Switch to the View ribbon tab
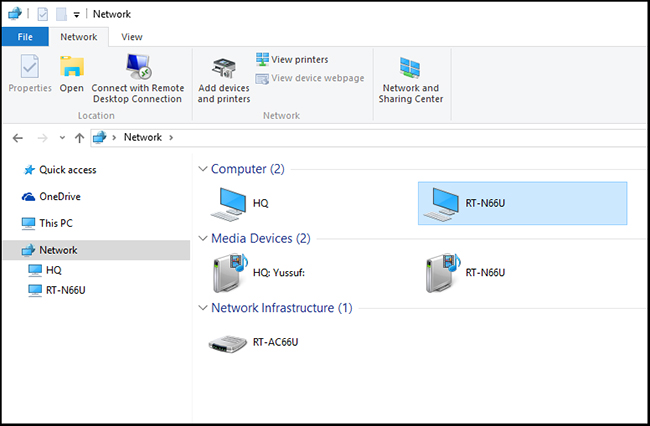The width and height of the screenshot is (650, 426). click(131, 37)
